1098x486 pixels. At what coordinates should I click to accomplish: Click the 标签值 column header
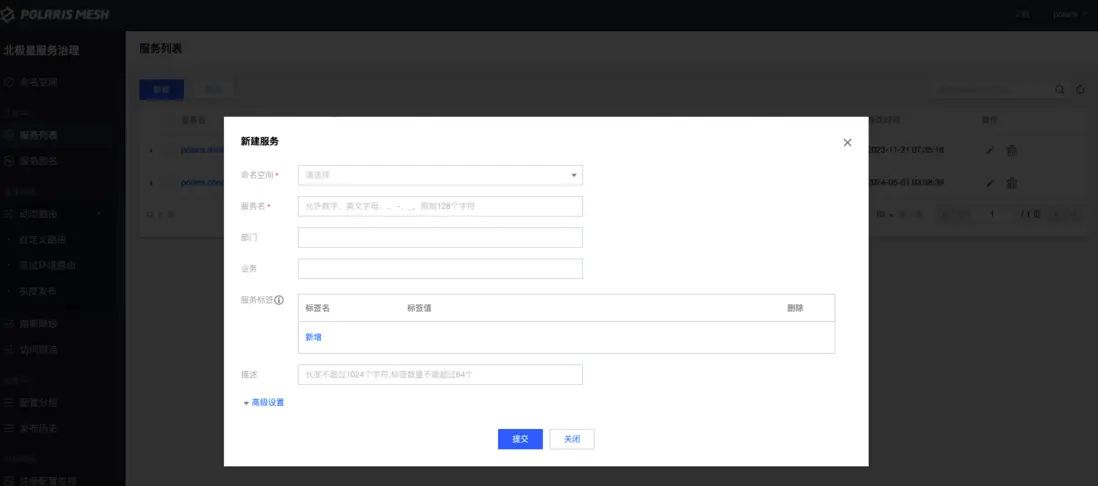[419, 308]
